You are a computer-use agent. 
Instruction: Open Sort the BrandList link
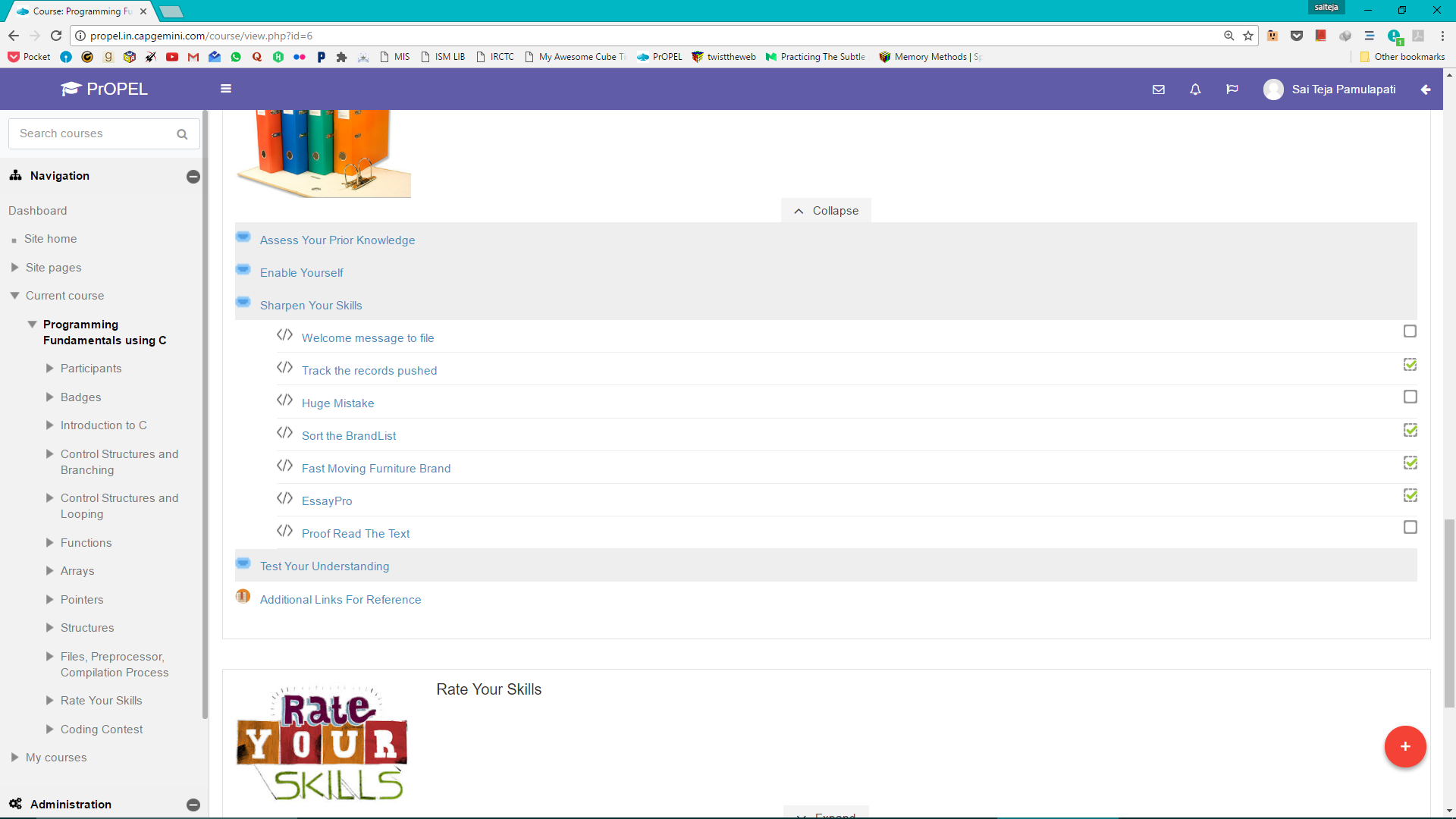[x=349, y=436]
